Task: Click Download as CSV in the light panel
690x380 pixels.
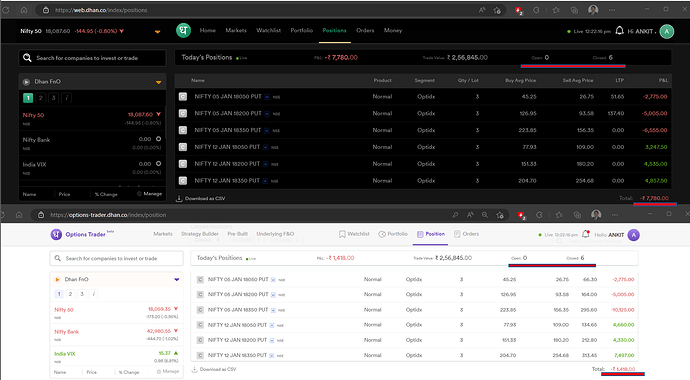Action: 218,369
